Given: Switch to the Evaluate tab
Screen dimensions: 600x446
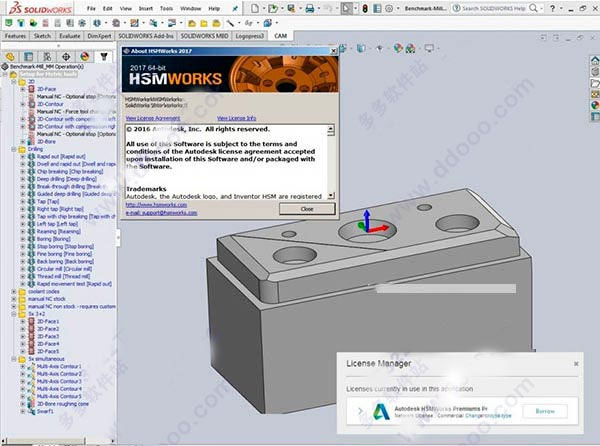Looking at the screenshot, I should click(70, 36).
